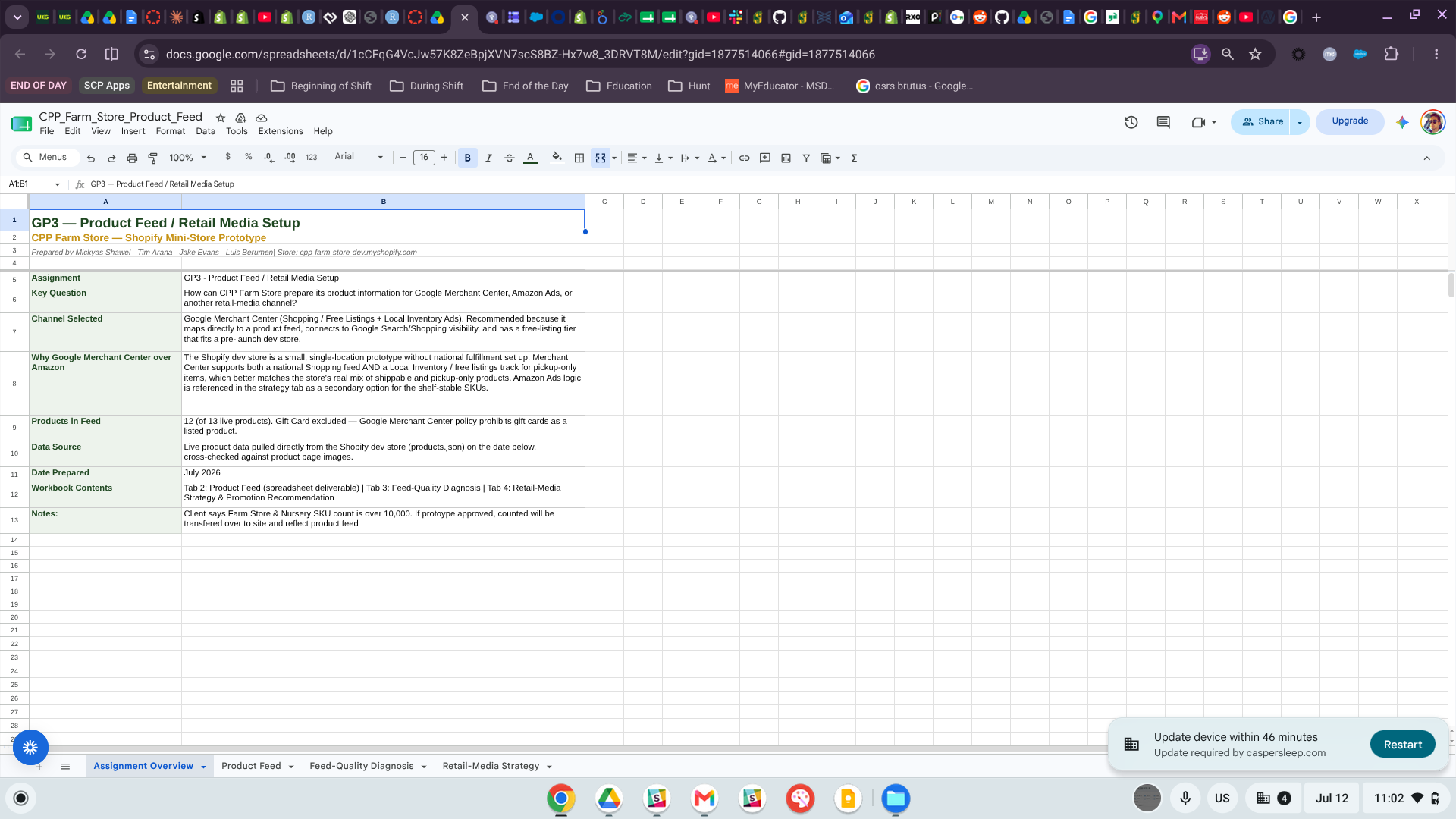Open the cell borders menu
The width and height of the screenshot is (1456, 819).
pyautogui.click(x=579, y=158)
